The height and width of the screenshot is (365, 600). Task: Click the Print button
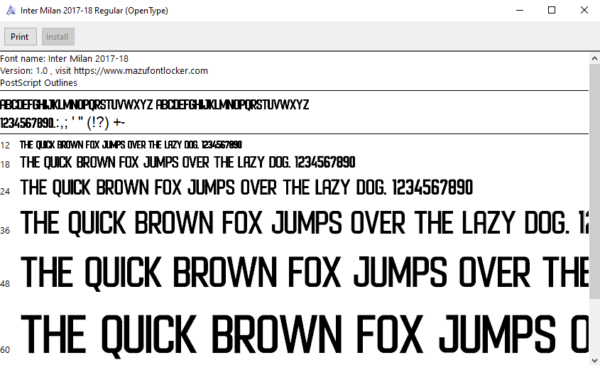[x=20, y=37]
